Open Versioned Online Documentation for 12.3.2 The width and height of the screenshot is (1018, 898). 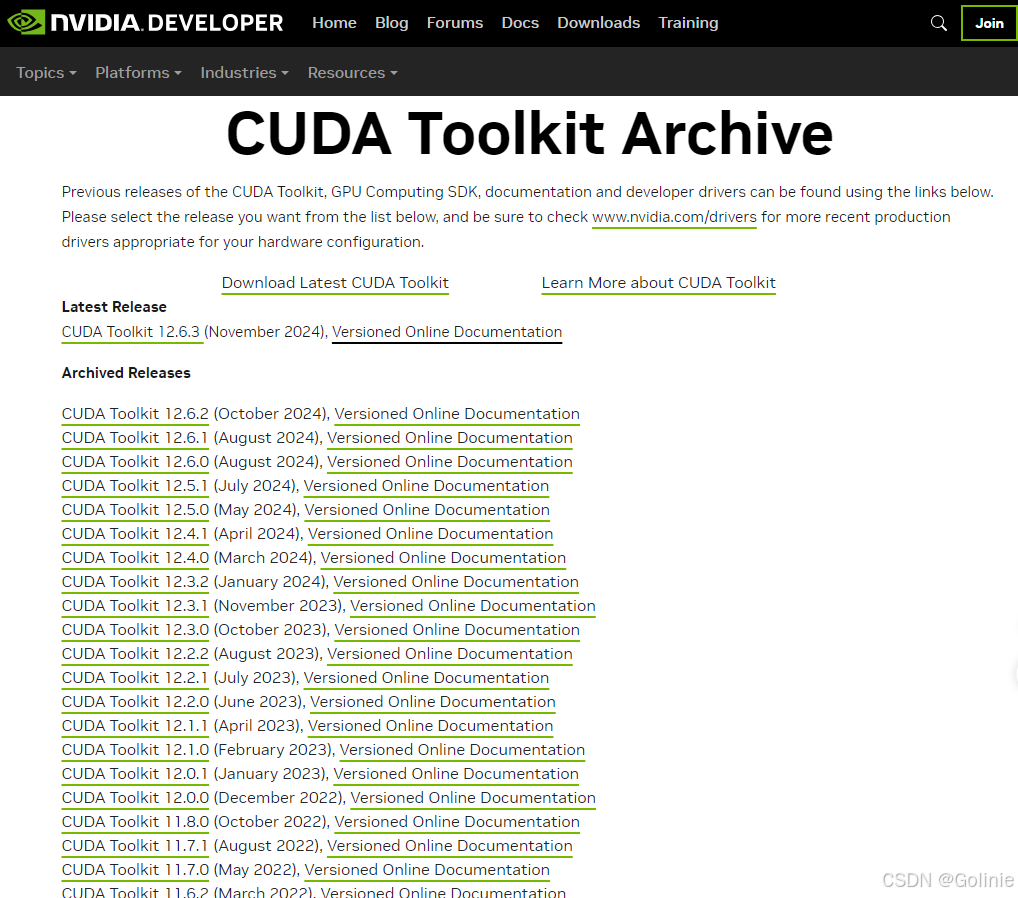tap(456, 582)
